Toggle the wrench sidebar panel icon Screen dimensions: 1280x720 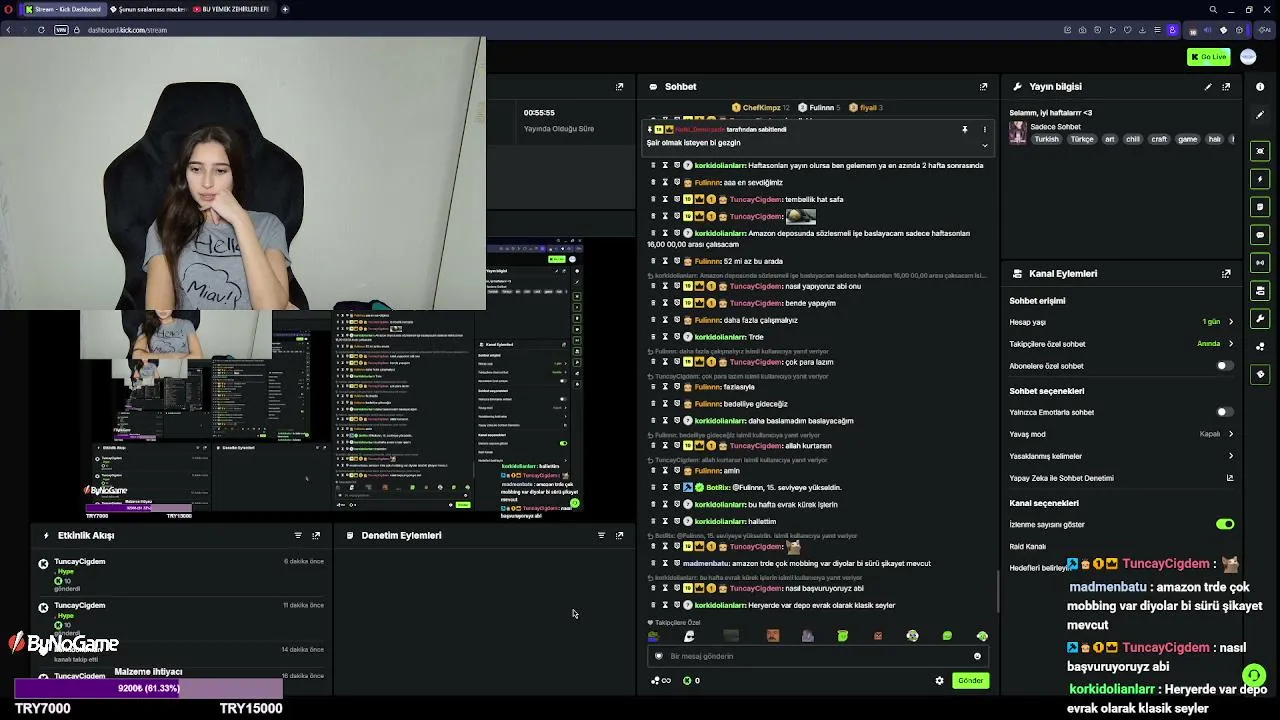[x=1260, y=319]
